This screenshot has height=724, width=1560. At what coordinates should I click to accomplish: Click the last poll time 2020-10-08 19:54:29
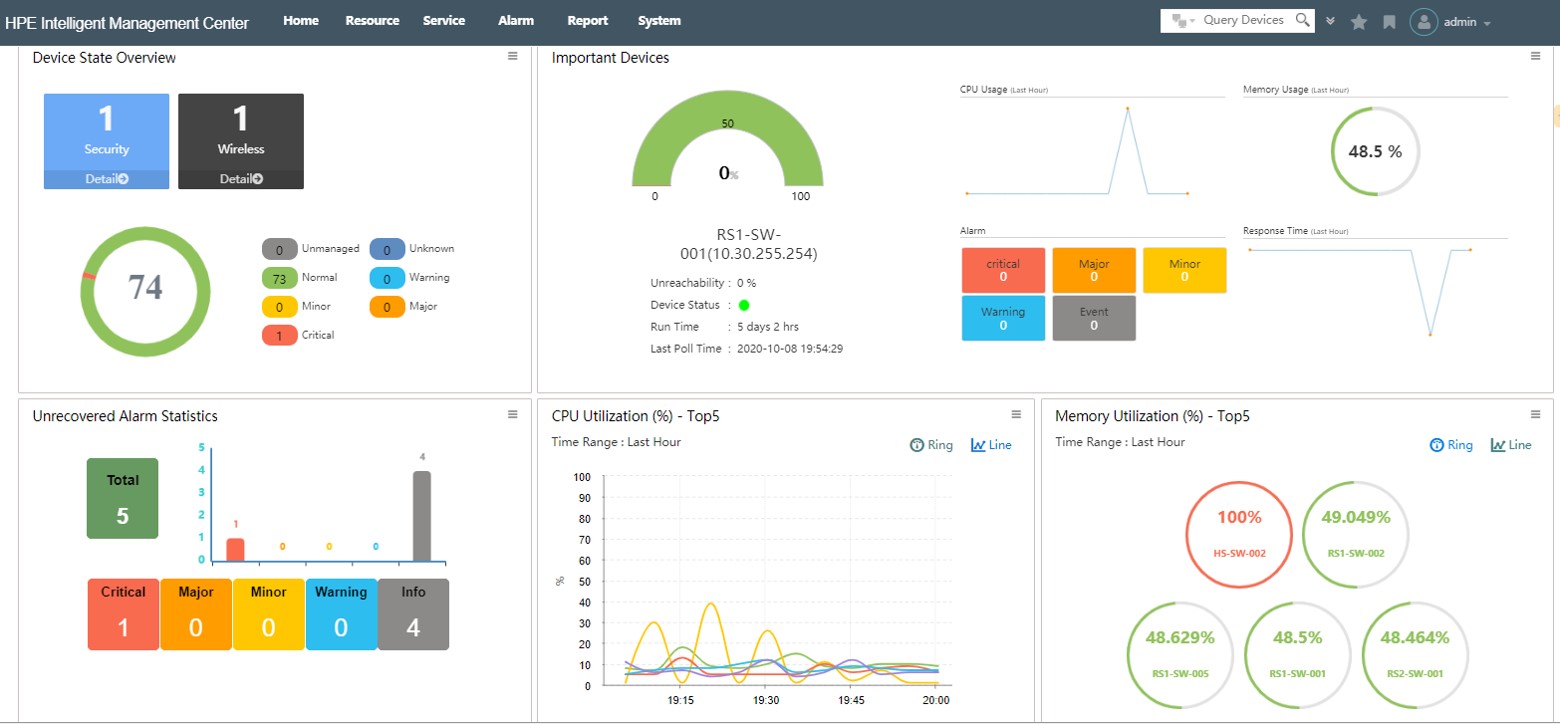pyautogui.click(x=790, y=349)
